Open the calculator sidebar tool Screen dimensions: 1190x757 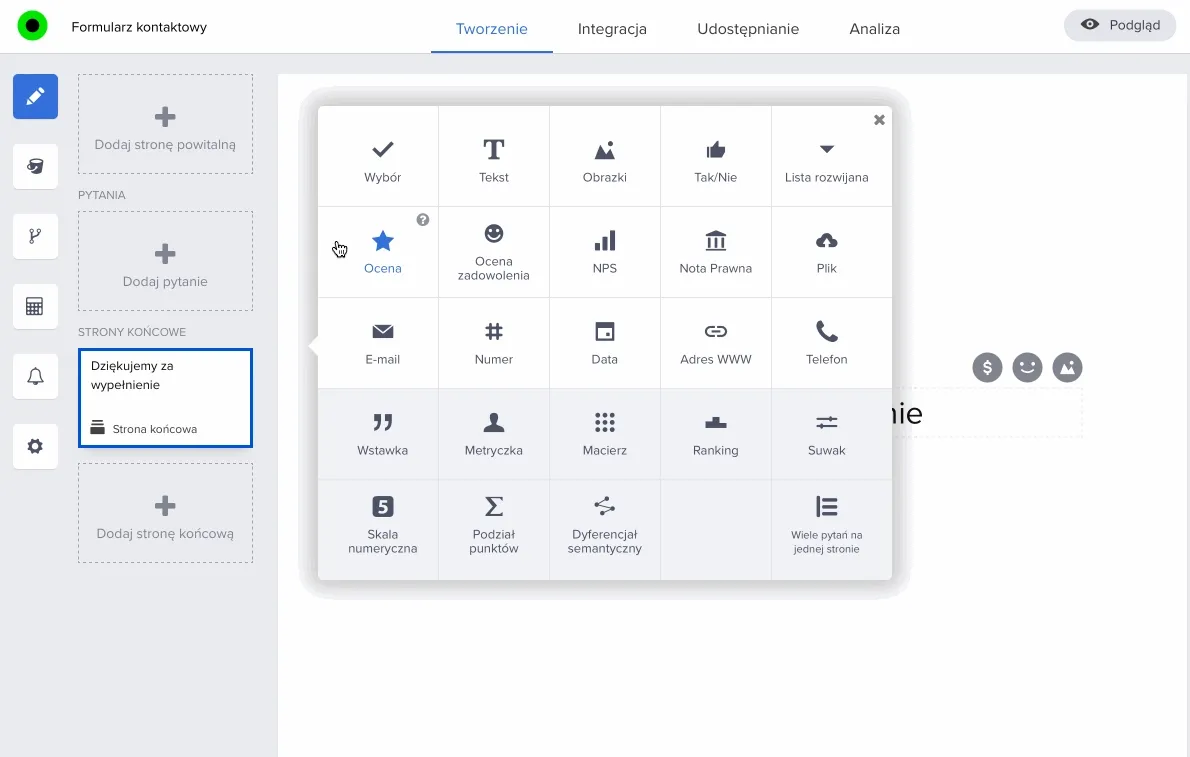coord(35,306)
